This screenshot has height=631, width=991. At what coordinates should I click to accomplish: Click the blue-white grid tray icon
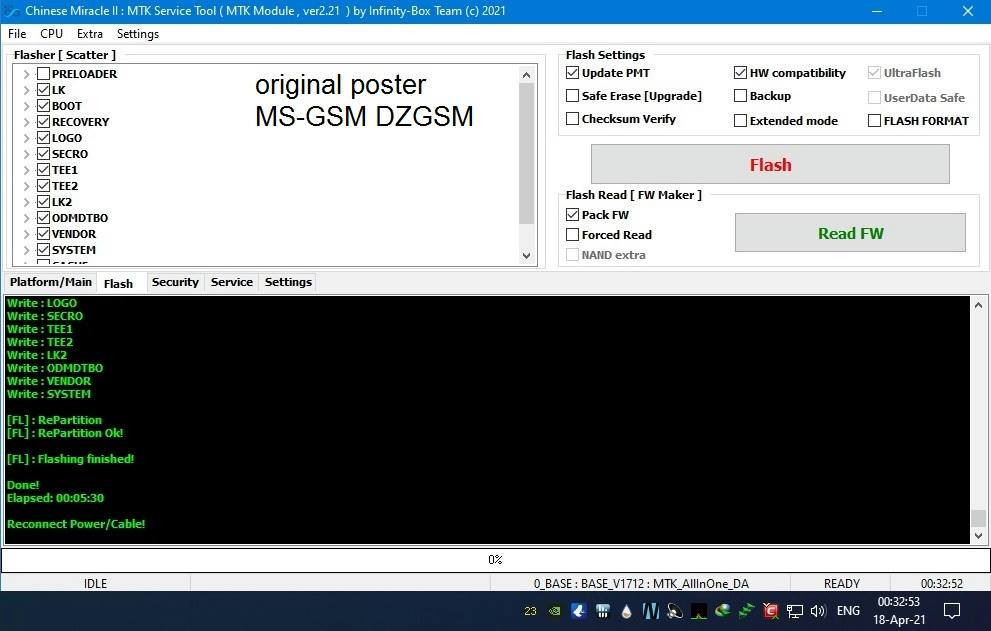click(x=602, y=611)
